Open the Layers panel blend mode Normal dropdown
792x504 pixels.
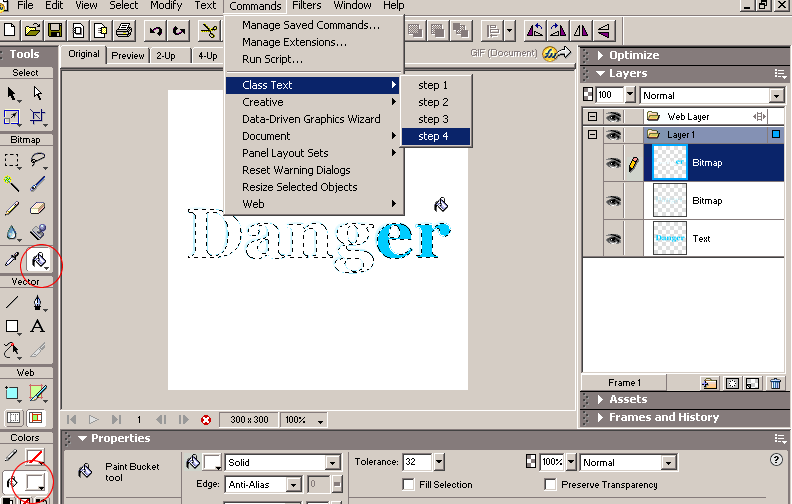click(x=777, y=95)
